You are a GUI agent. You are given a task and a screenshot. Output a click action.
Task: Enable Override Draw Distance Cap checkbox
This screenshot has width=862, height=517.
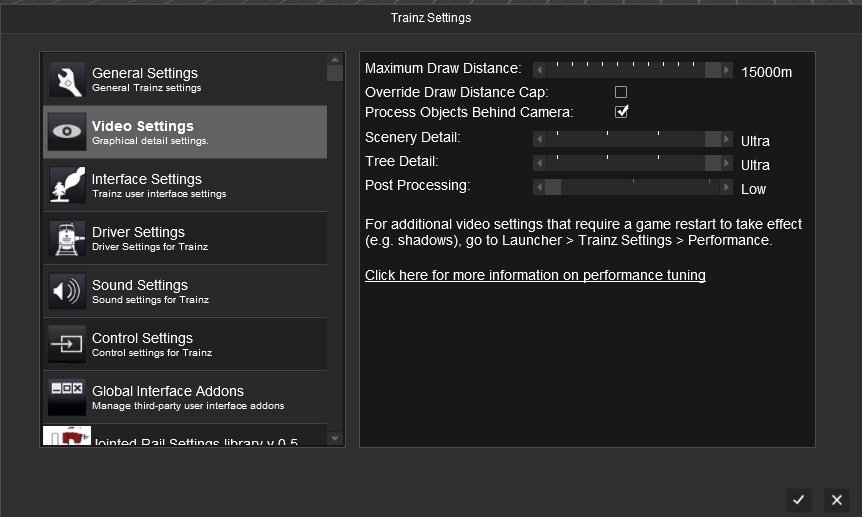pos(621,92)
